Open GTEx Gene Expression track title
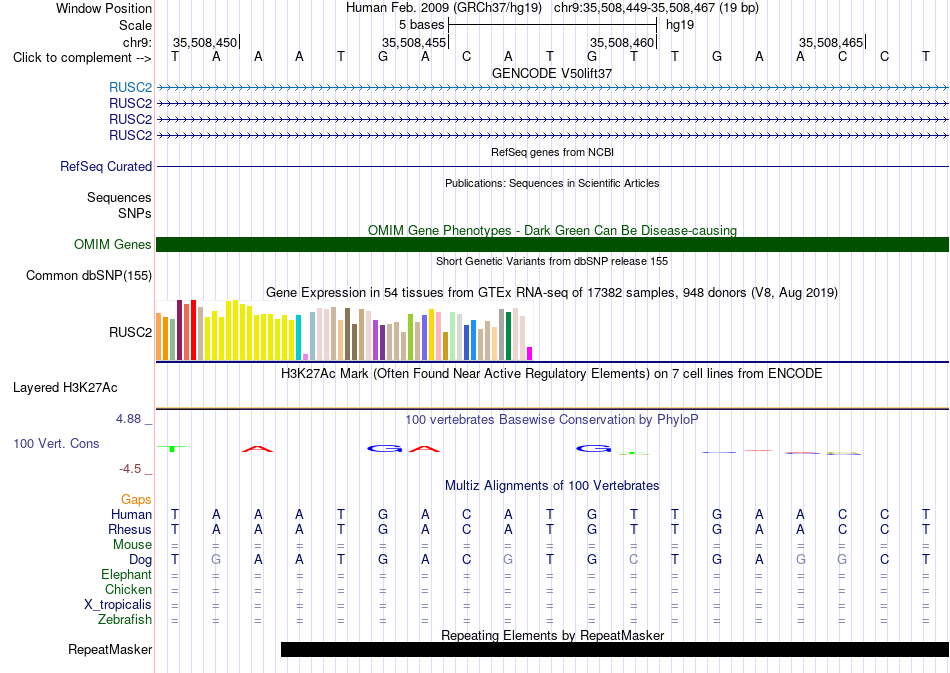 click(x=552, y=293)
